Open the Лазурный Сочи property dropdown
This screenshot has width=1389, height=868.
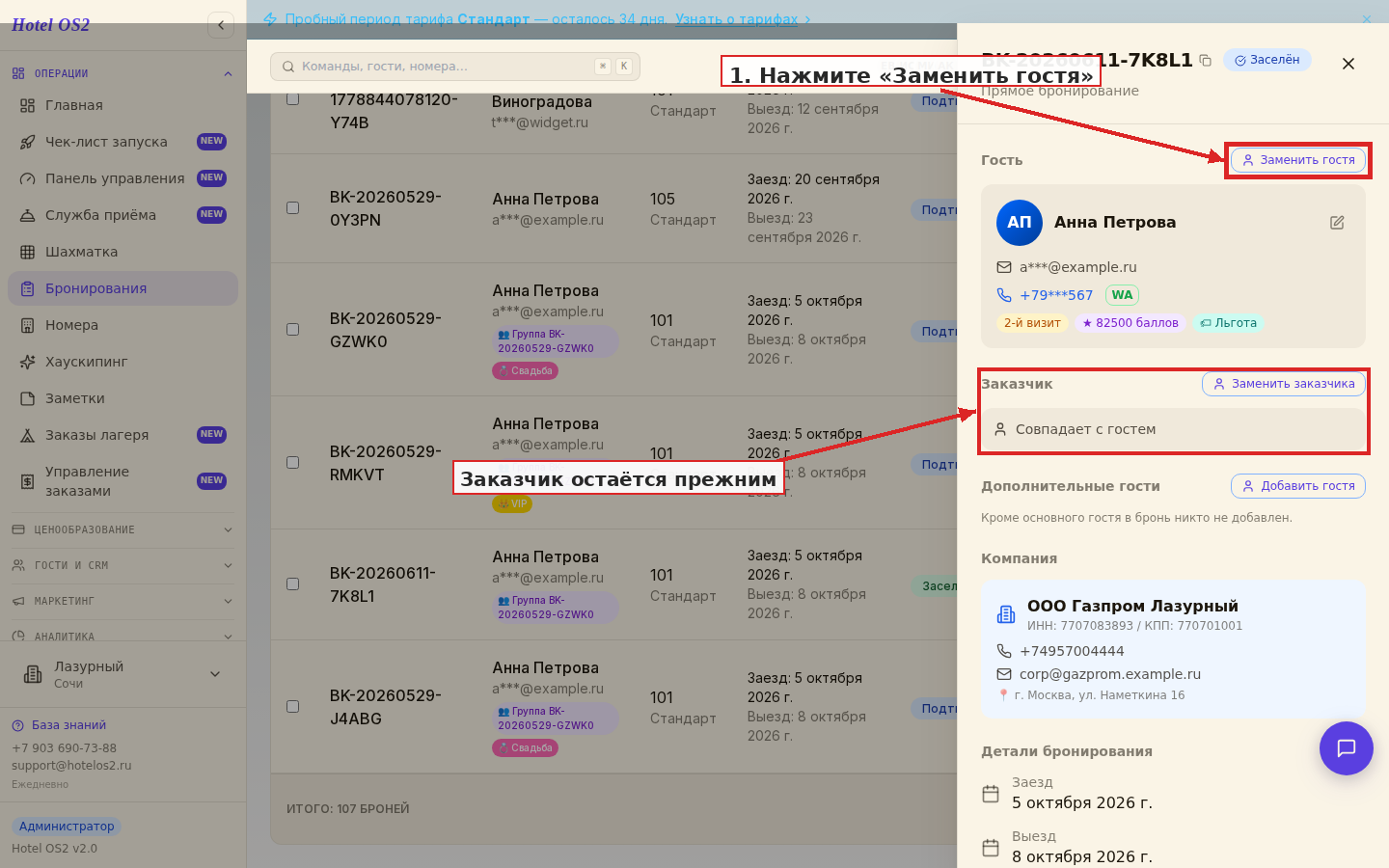[123, 674]
